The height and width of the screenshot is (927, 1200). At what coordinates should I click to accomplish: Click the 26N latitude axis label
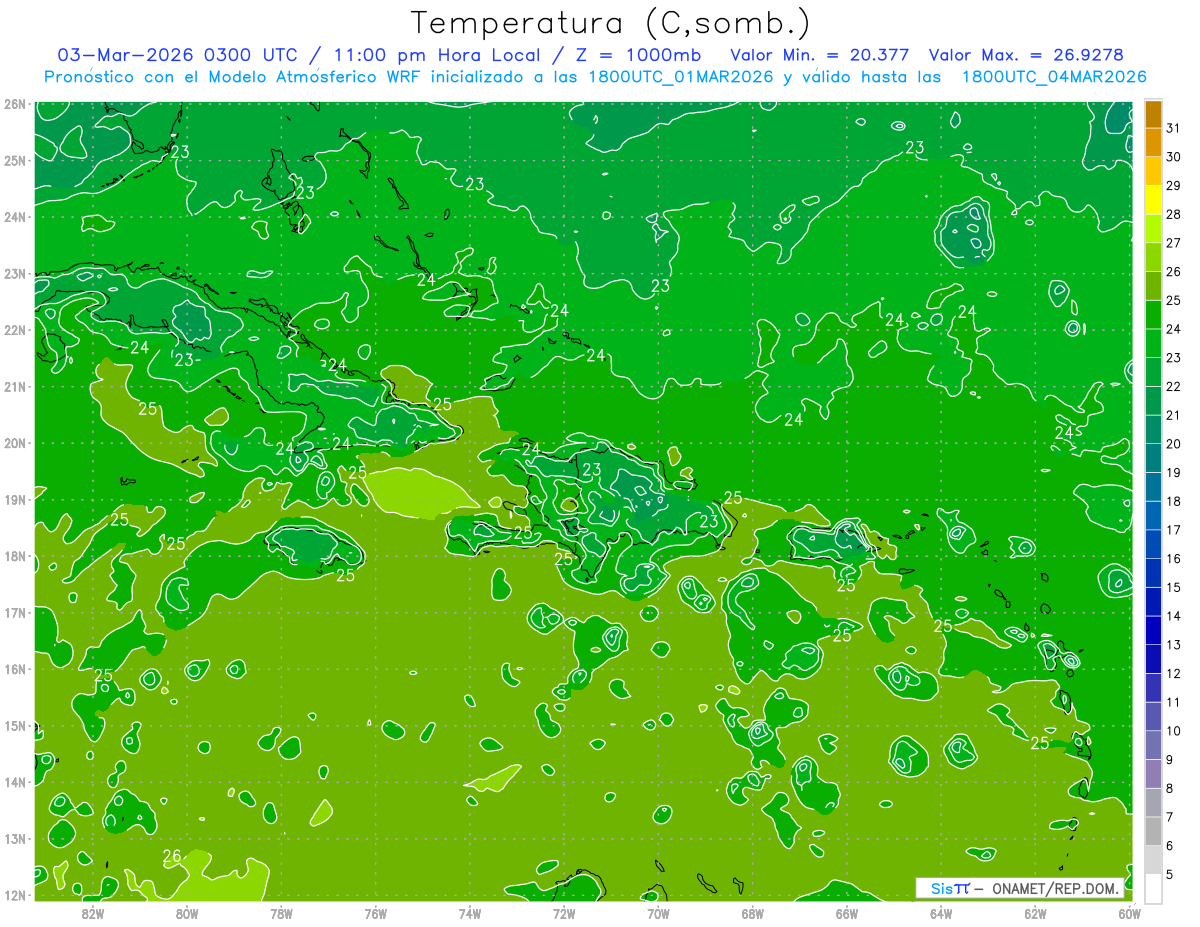coord(14,104)
